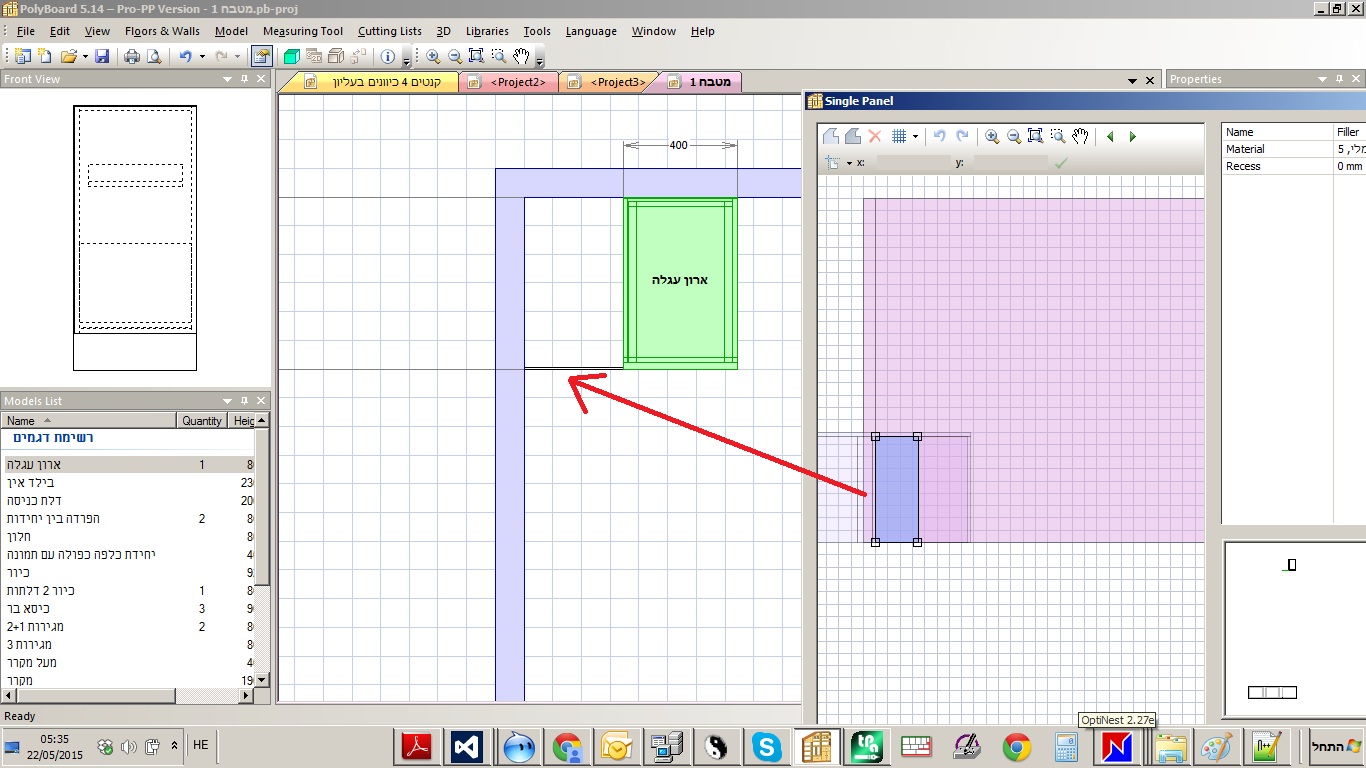Viewport: 1366px width, 768px height.
Task: Switch to the <Project2> tab
Action: pyautogui.click(x=509, y=82)
